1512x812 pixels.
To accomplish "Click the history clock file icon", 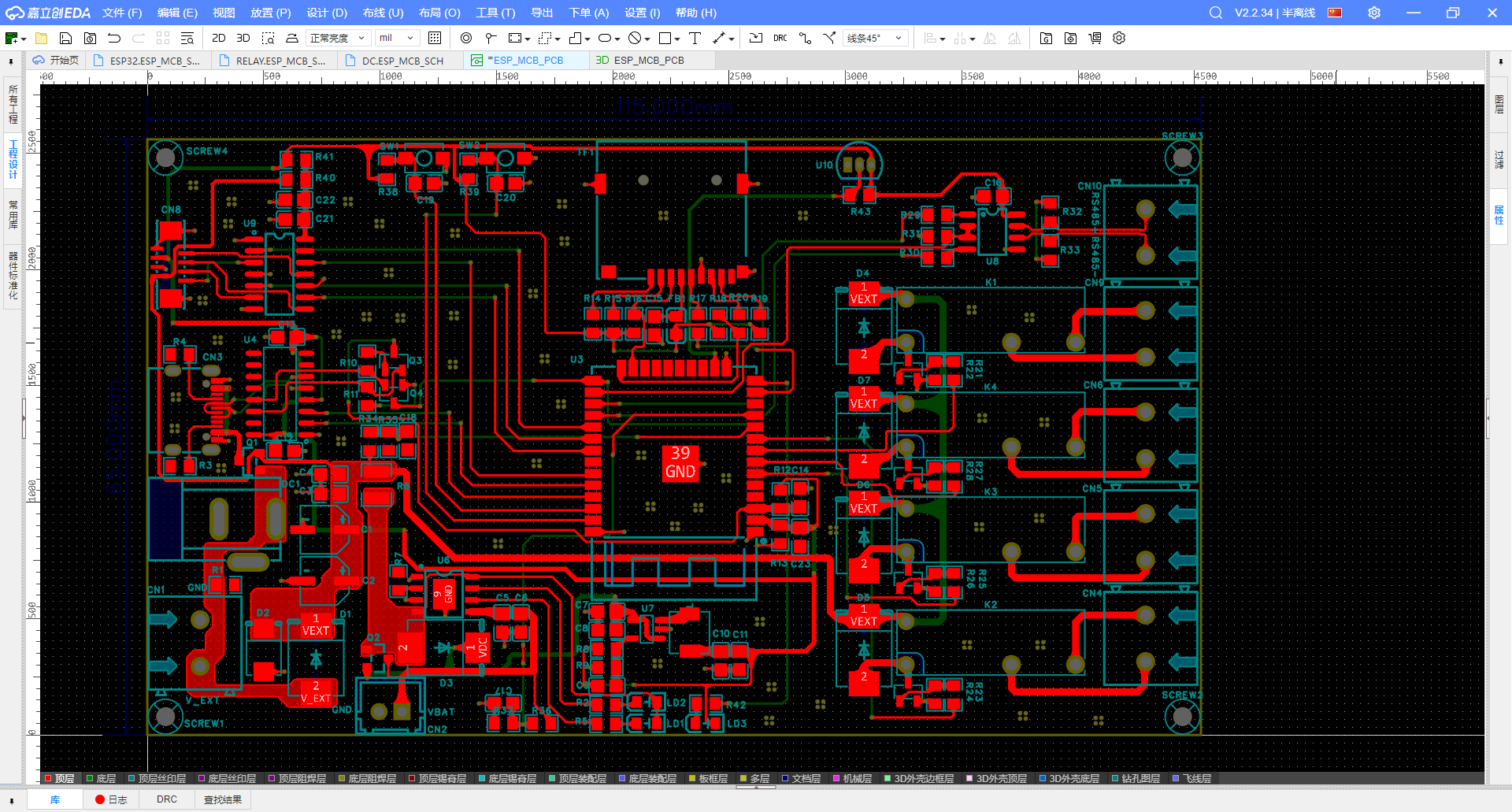I will (x=90, y=38).
